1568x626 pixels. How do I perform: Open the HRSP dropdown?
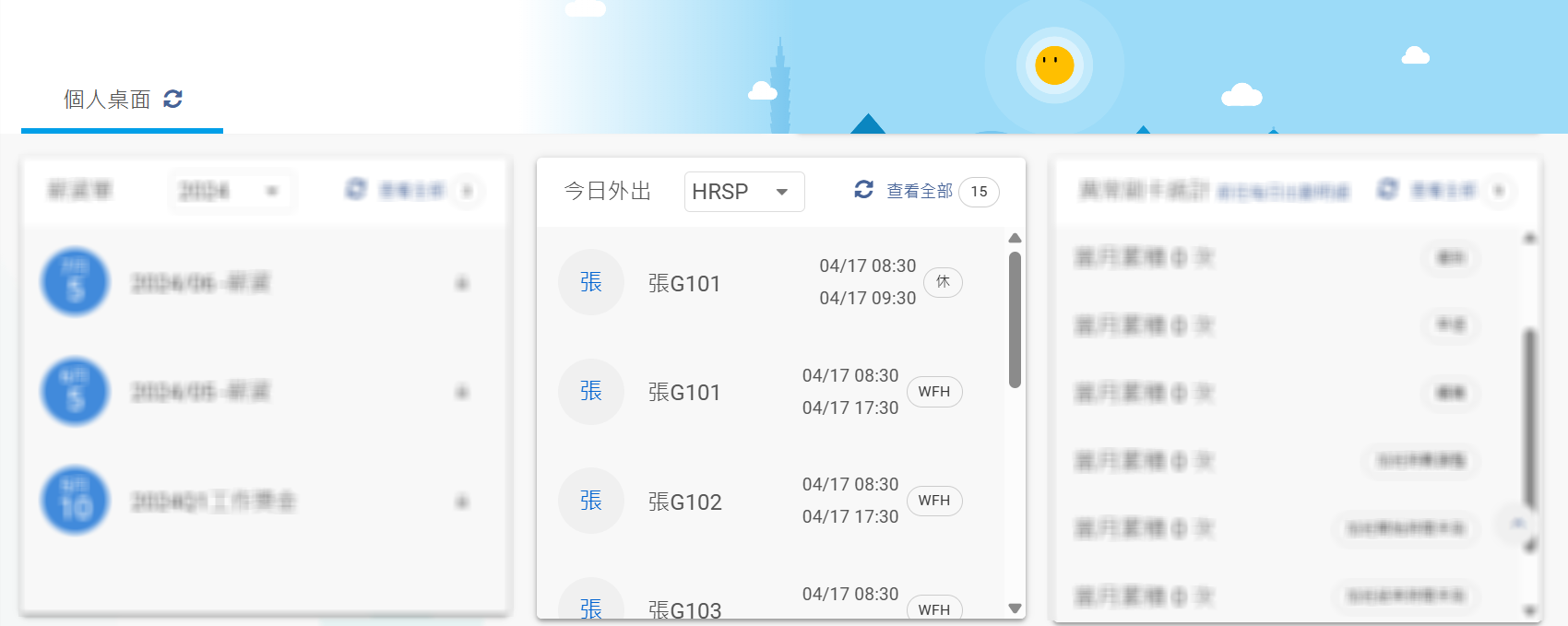click(743, 192)
